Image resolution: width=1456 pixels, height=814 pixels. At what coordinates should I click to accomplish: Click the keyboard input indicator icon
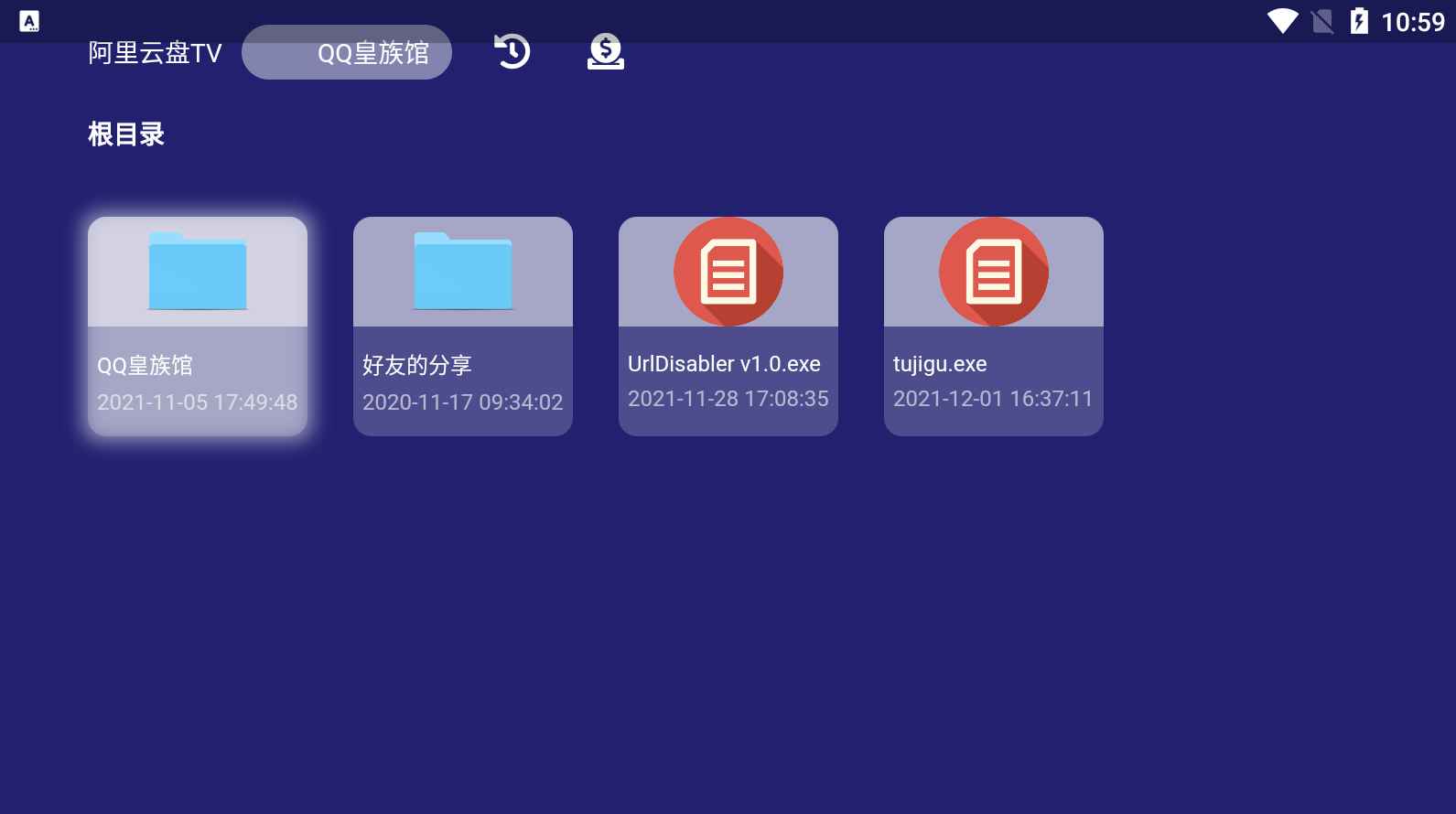click(x=29, y=21)
